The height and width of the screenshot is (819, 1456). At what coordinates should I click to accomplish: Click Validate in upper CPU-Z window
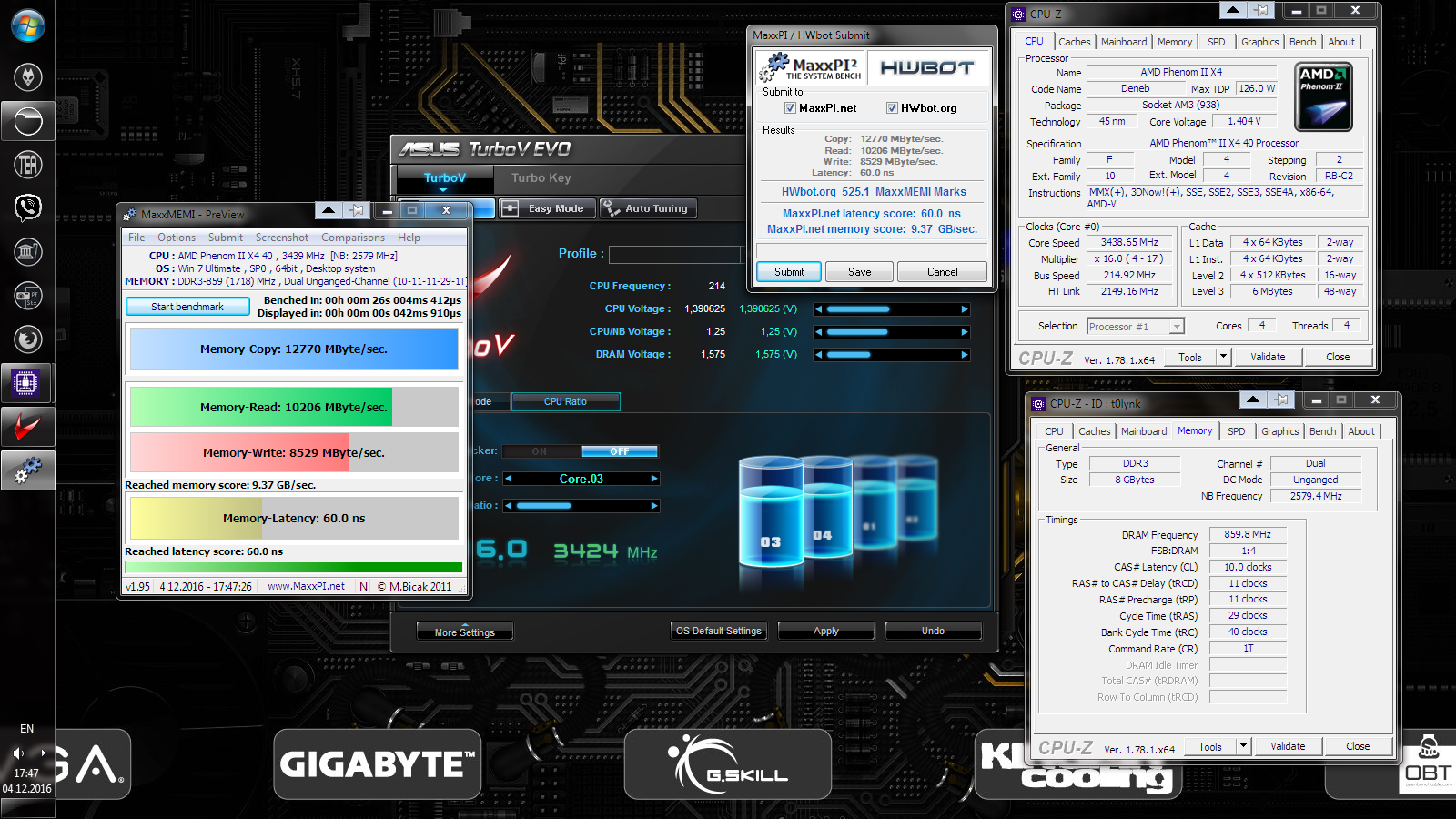coord(1268,357)
